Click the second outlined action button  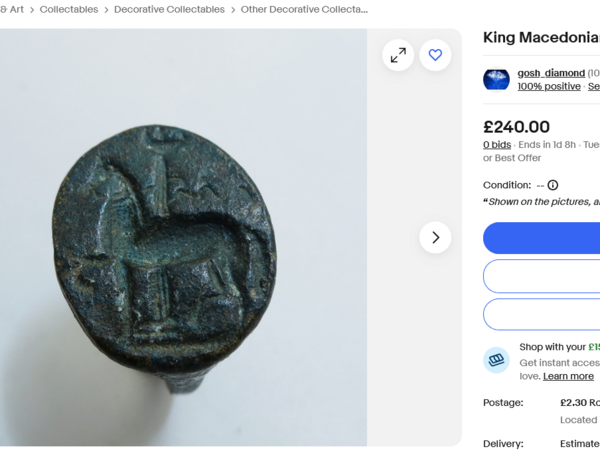(541, 314)
